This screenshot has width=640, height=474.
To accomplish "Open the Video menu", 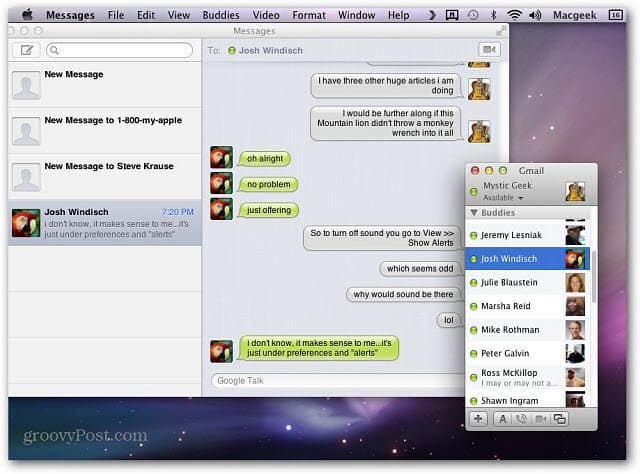I will coord(266,15).
